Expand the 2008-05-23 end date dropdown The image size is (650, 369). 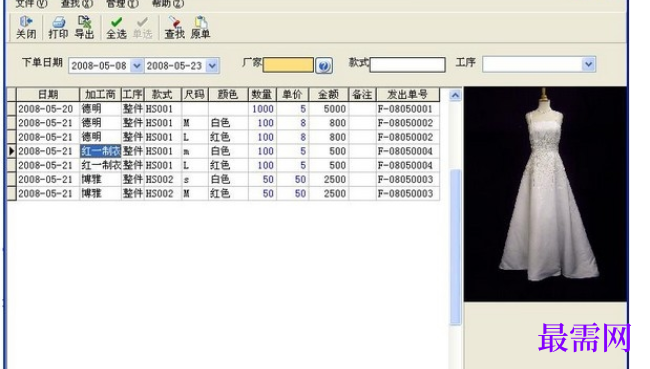click(212, 66)
